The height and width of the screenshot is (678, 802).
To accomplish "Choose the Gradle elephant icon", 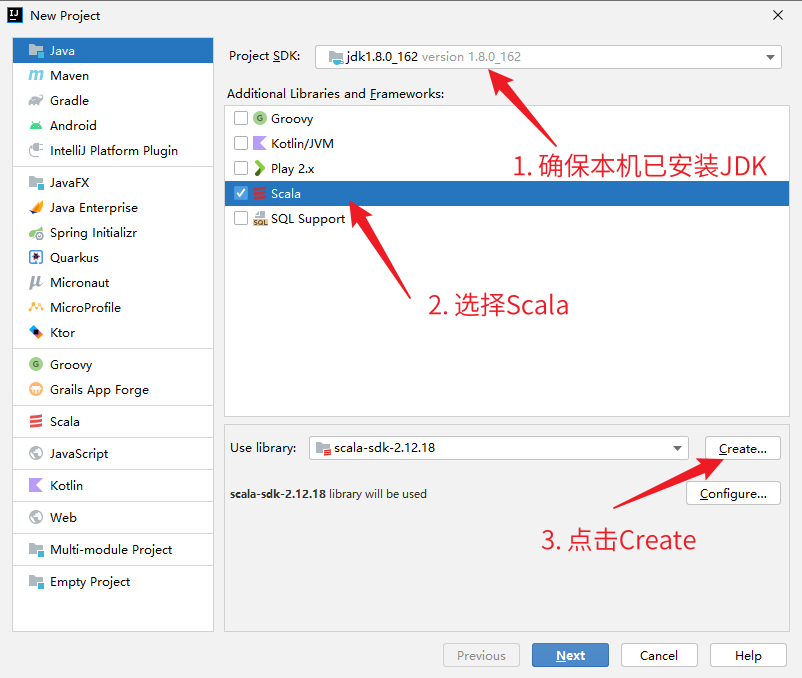I will pyautogui.click(x=36, y=101).
